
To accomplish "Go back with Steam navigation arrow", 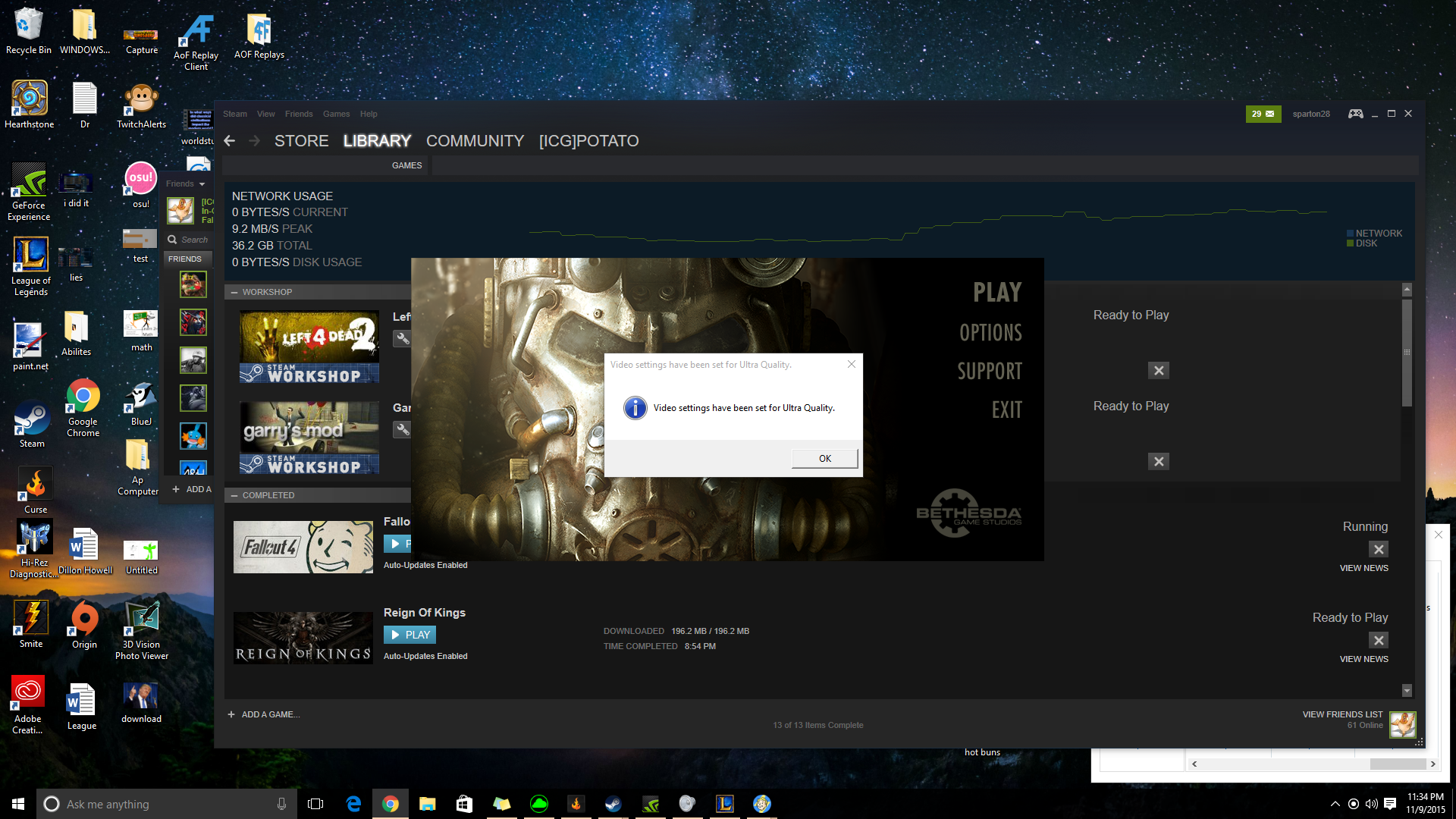I will point(230,141).
